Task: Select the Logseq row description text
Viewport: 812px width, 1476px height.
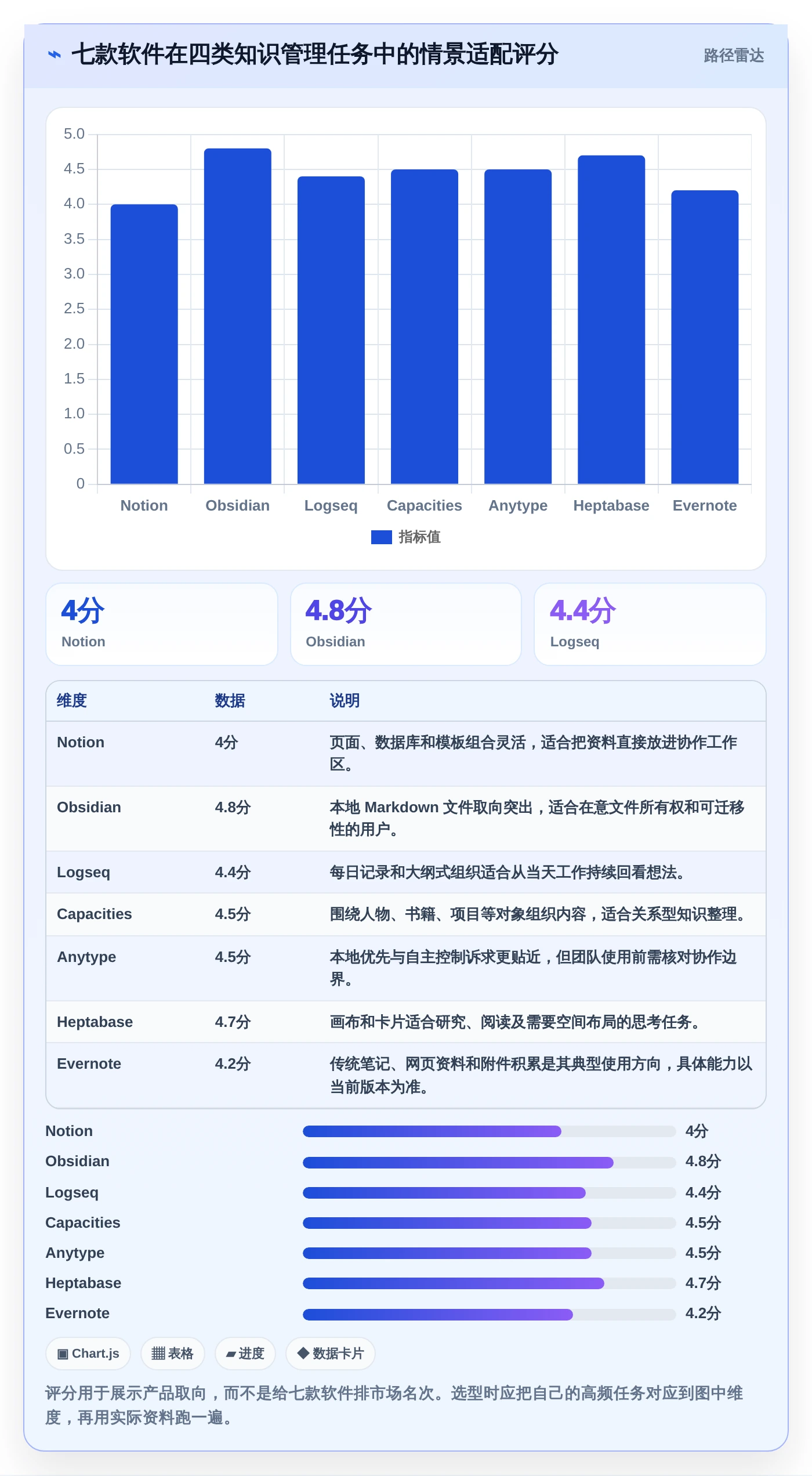Action: [507, 873]
